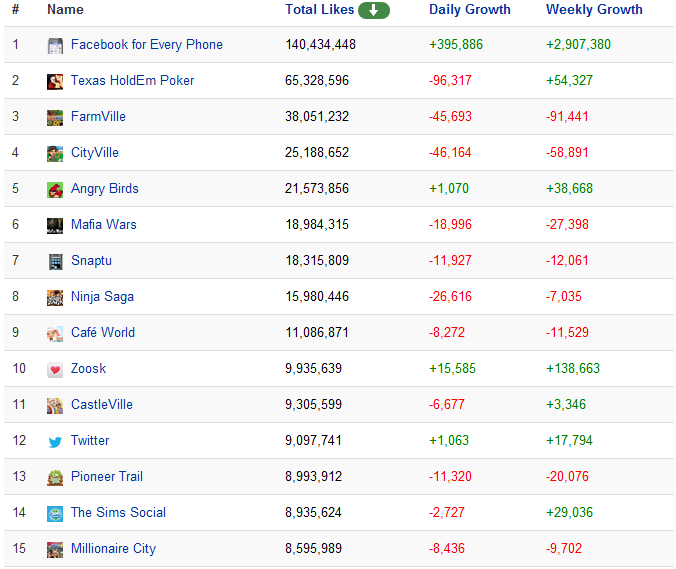The image size is (676, 569).
Task: Select total likes value 9,935,639
Action: tap(313, 369)
